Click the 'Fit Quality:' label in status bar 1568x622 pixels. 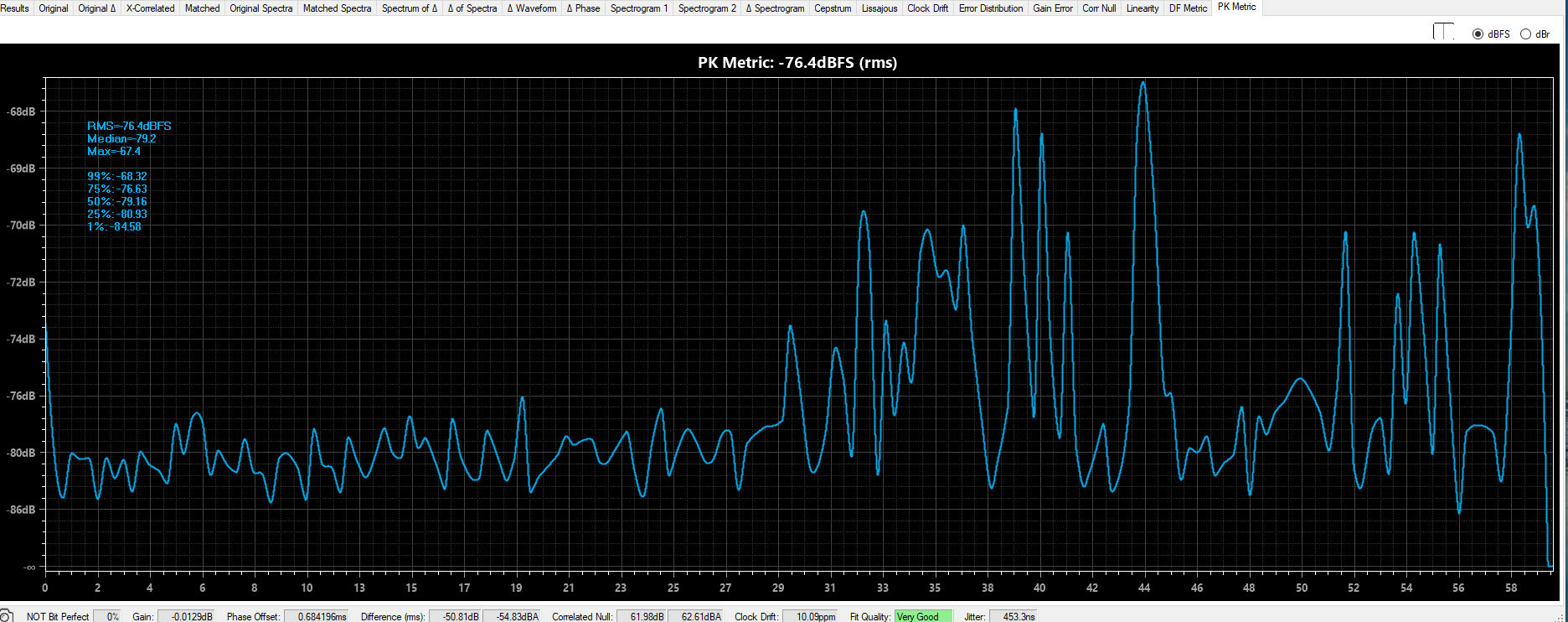tap(869, 616)
